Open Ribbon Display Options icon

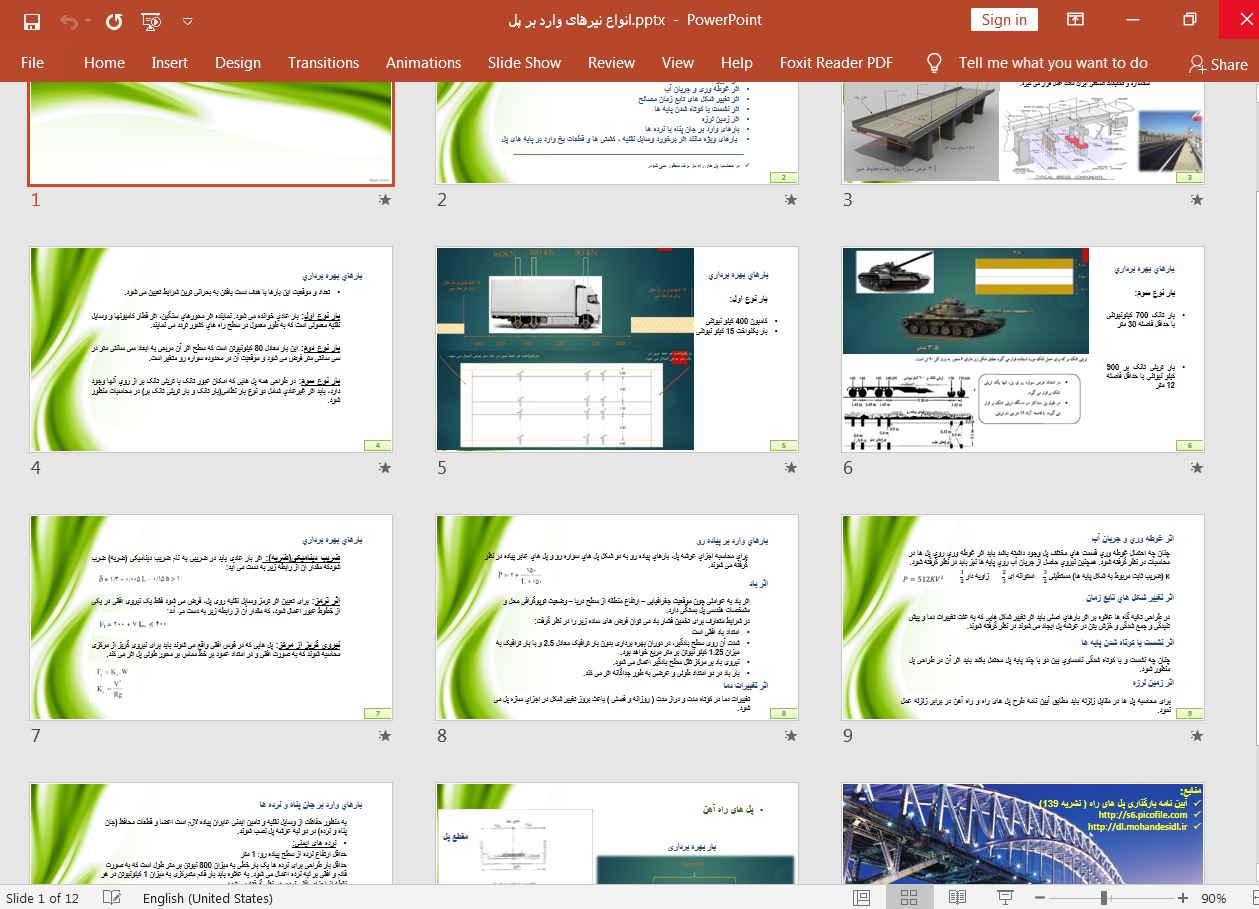1075,20
